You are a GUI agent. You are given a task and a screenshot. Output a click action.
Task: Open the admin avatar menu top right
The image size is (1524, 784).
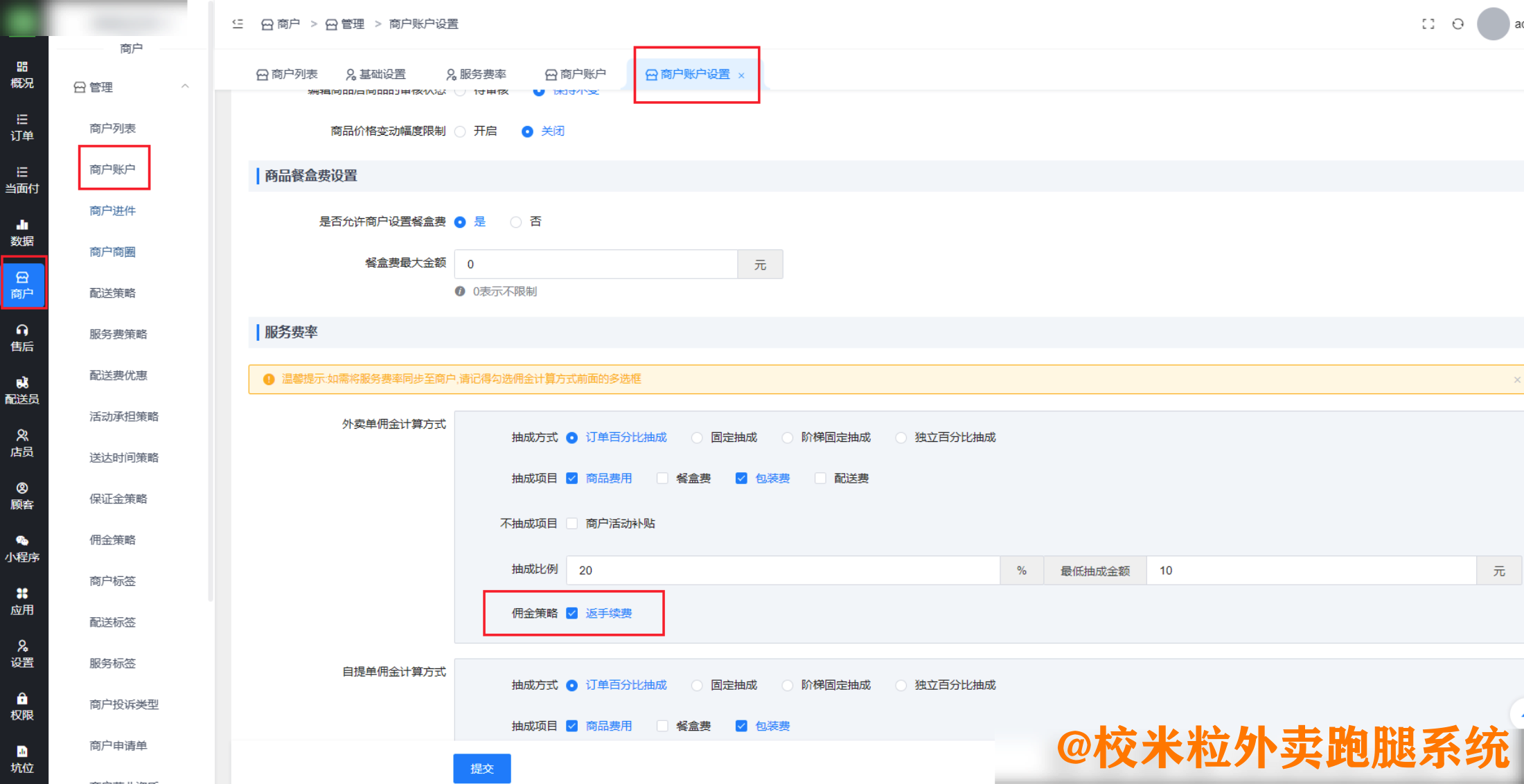(1494, 24)
